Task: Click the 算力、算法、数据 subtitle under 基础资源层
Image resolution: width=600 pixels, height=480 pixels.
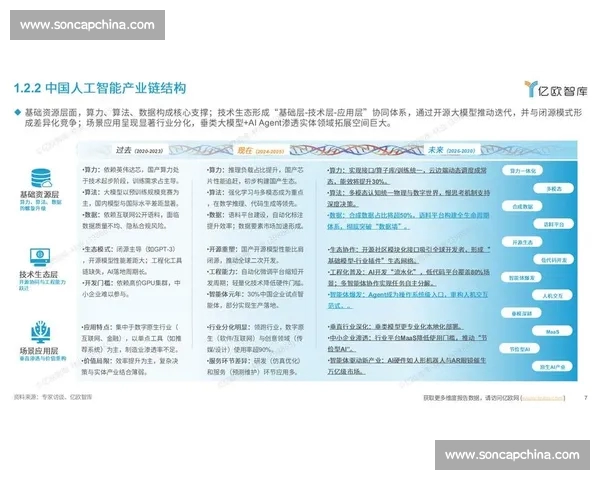Action: pos(41,205)
